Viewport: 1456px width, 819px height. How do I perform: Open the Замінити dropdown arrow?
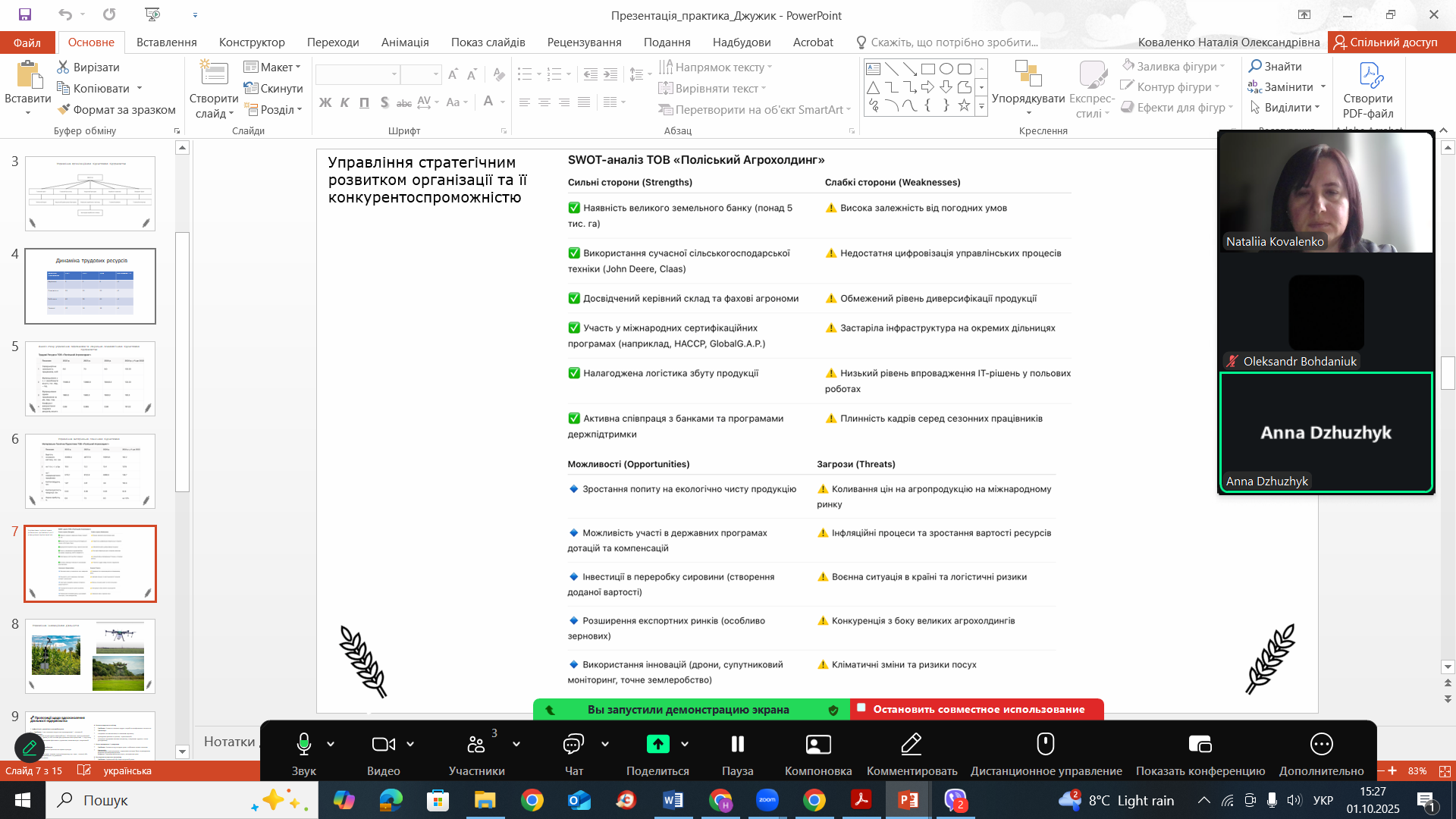click(x=1323, y=87)
